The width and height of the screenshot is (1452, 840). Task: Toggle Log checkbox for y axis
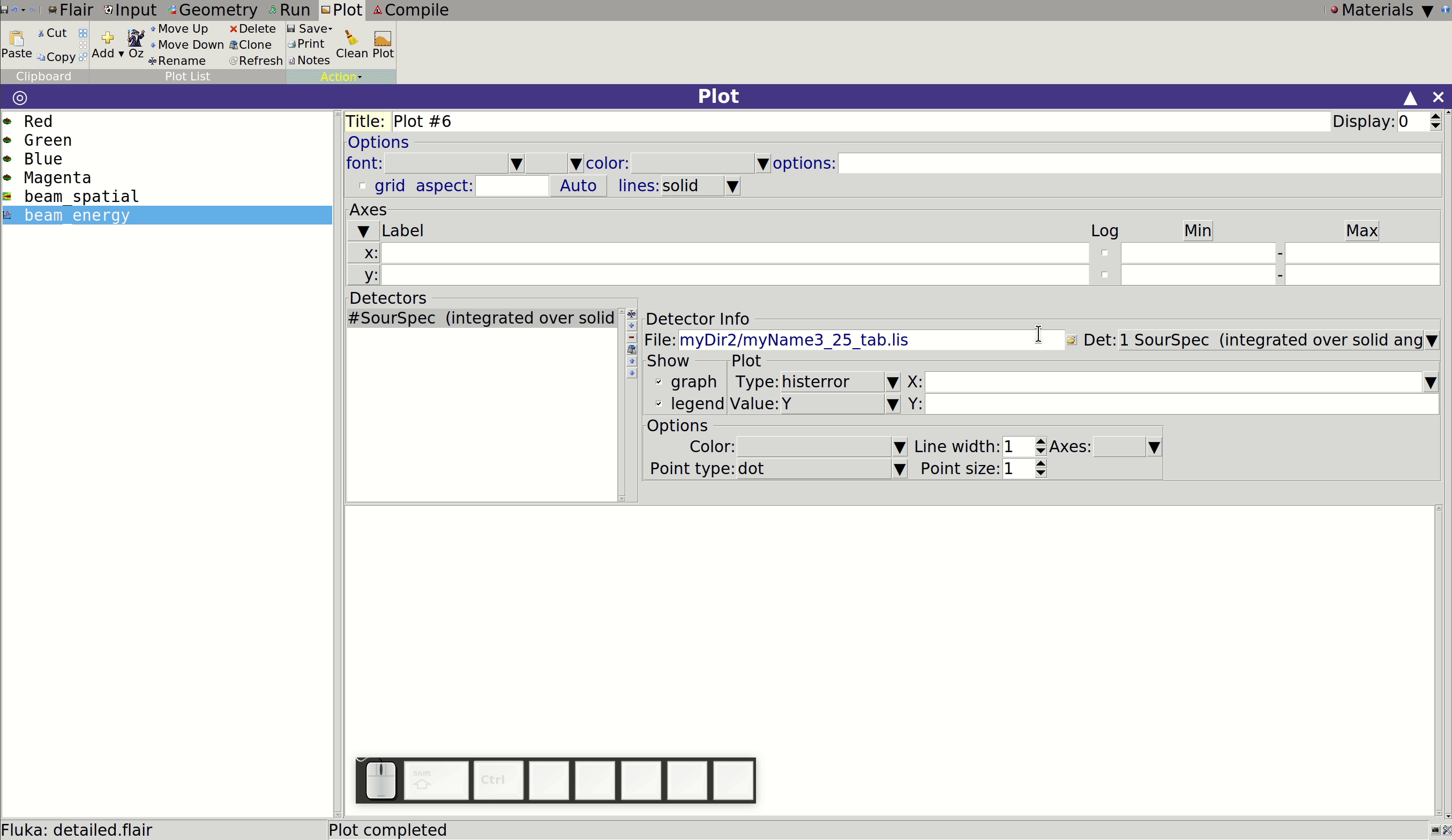(x=1104, y=274)
